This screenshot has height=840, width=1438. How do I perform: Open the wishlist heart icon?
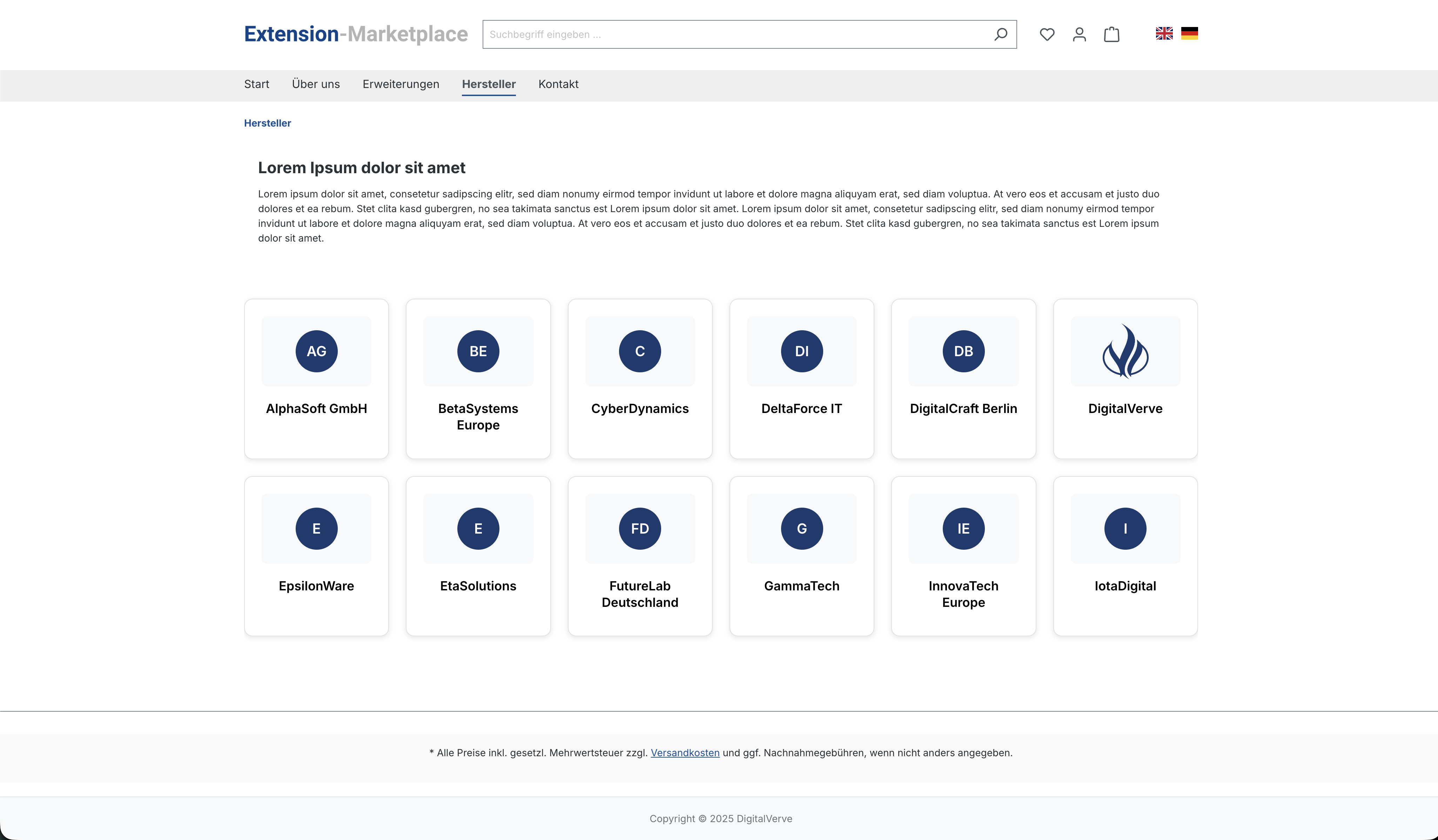tap(1047, 34)
